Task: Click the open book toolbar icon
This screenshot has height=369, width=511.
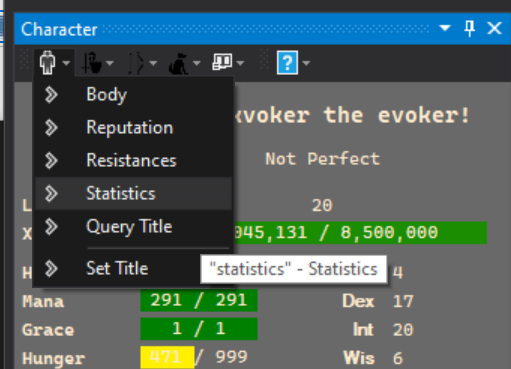Action: click(222, 62)
